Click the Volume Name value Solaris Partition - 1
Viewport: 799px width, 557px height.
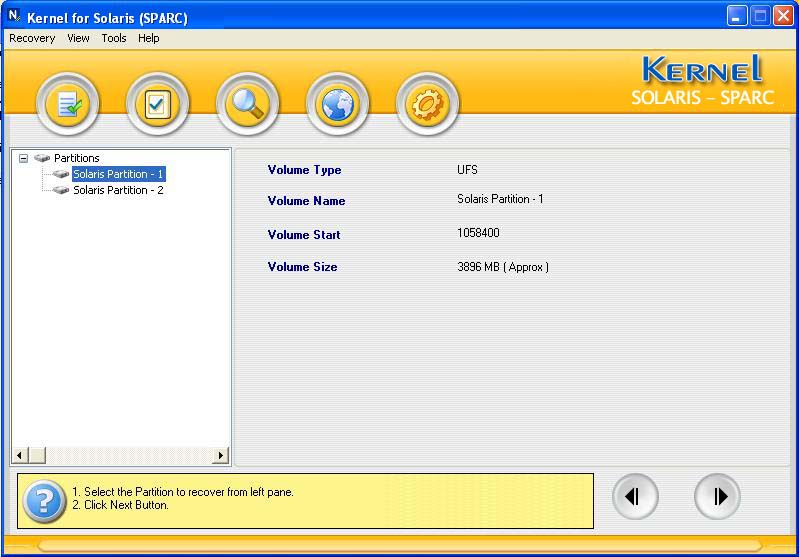[500, 199]
